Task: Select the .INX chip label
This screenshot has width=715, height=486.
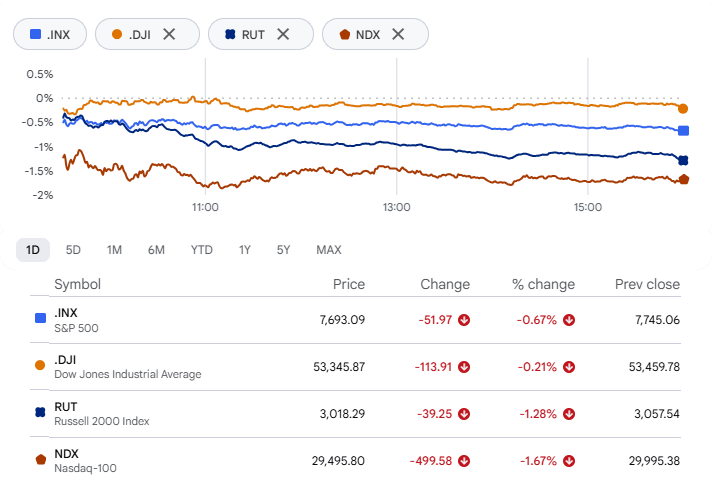Action: 58,35
